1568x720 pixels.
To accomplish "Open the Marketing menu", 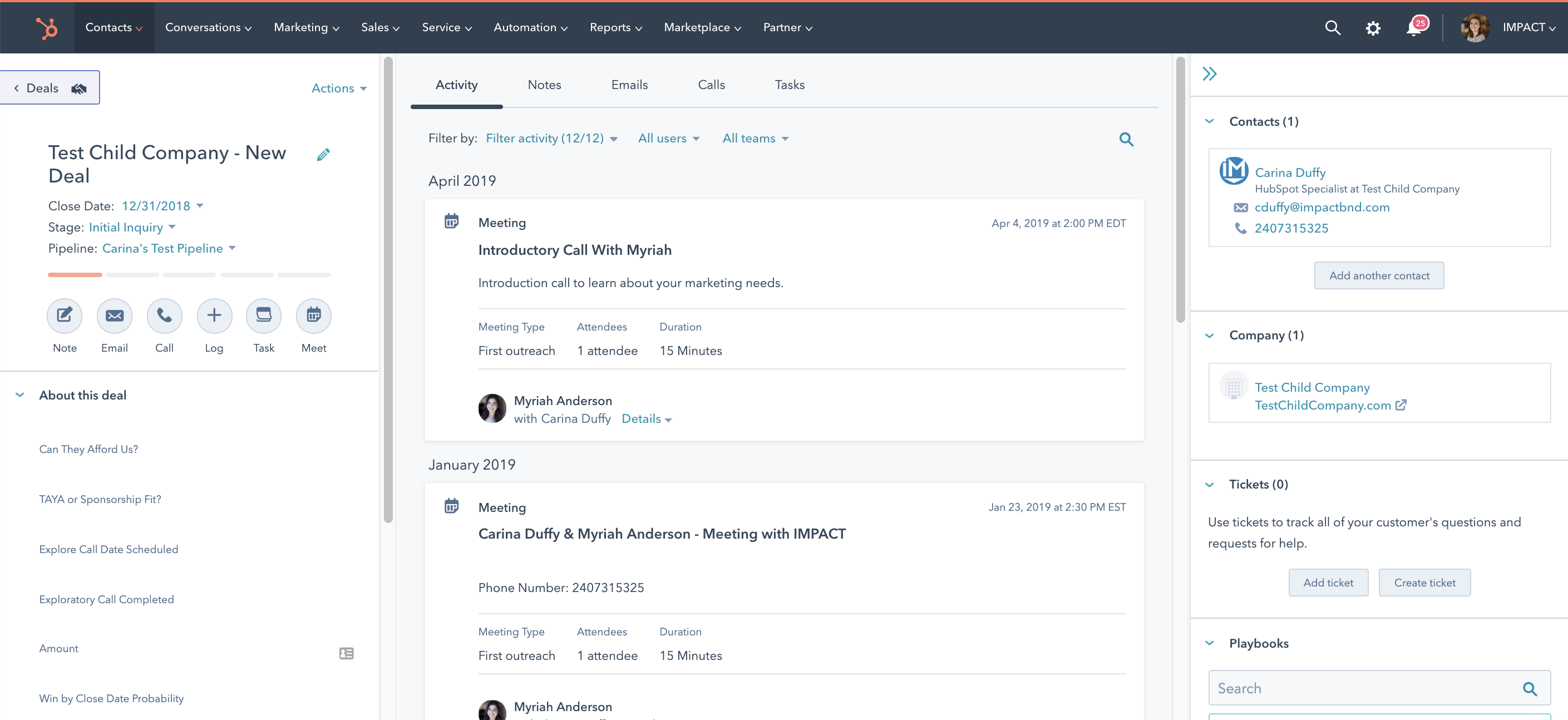I will tap(306, 28).
